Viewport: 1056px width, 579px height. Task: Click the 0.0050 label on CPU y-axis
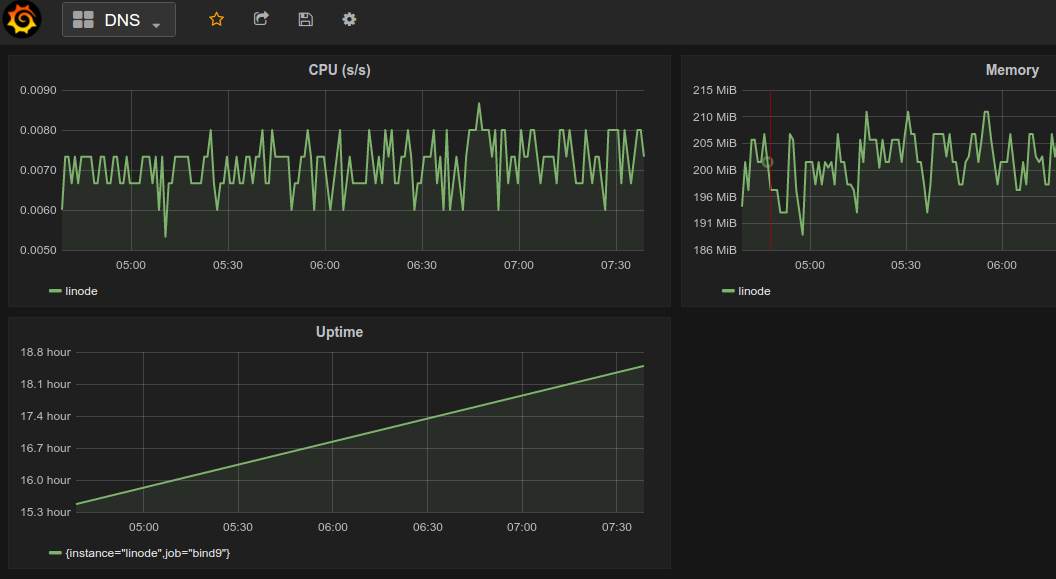point(38,250)
